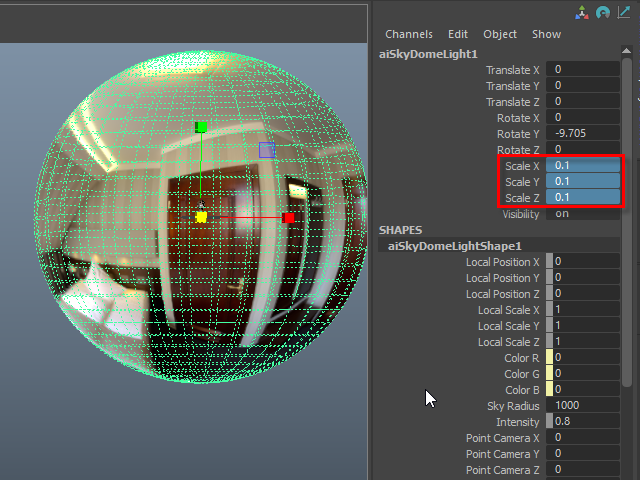The height and width of the screenshot is (480, 640).
Task: Open the Edit menu in Channel Box
Action: click(x=458, y=34)
